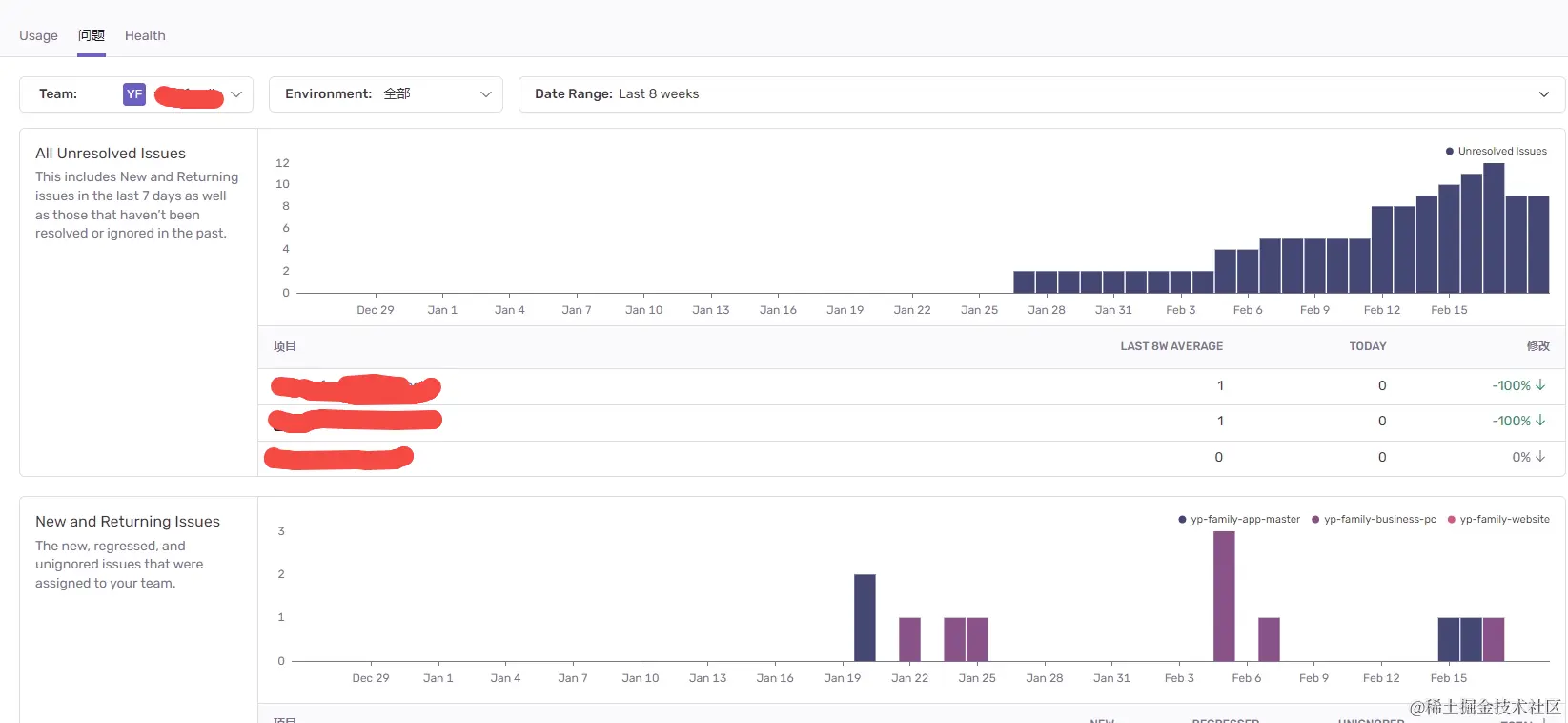Image resolution: width=1568 pixels, height=723 pixels.
Task: Click the tallest purple bar near Feb 6
Action: click(x=1224, y=596)
